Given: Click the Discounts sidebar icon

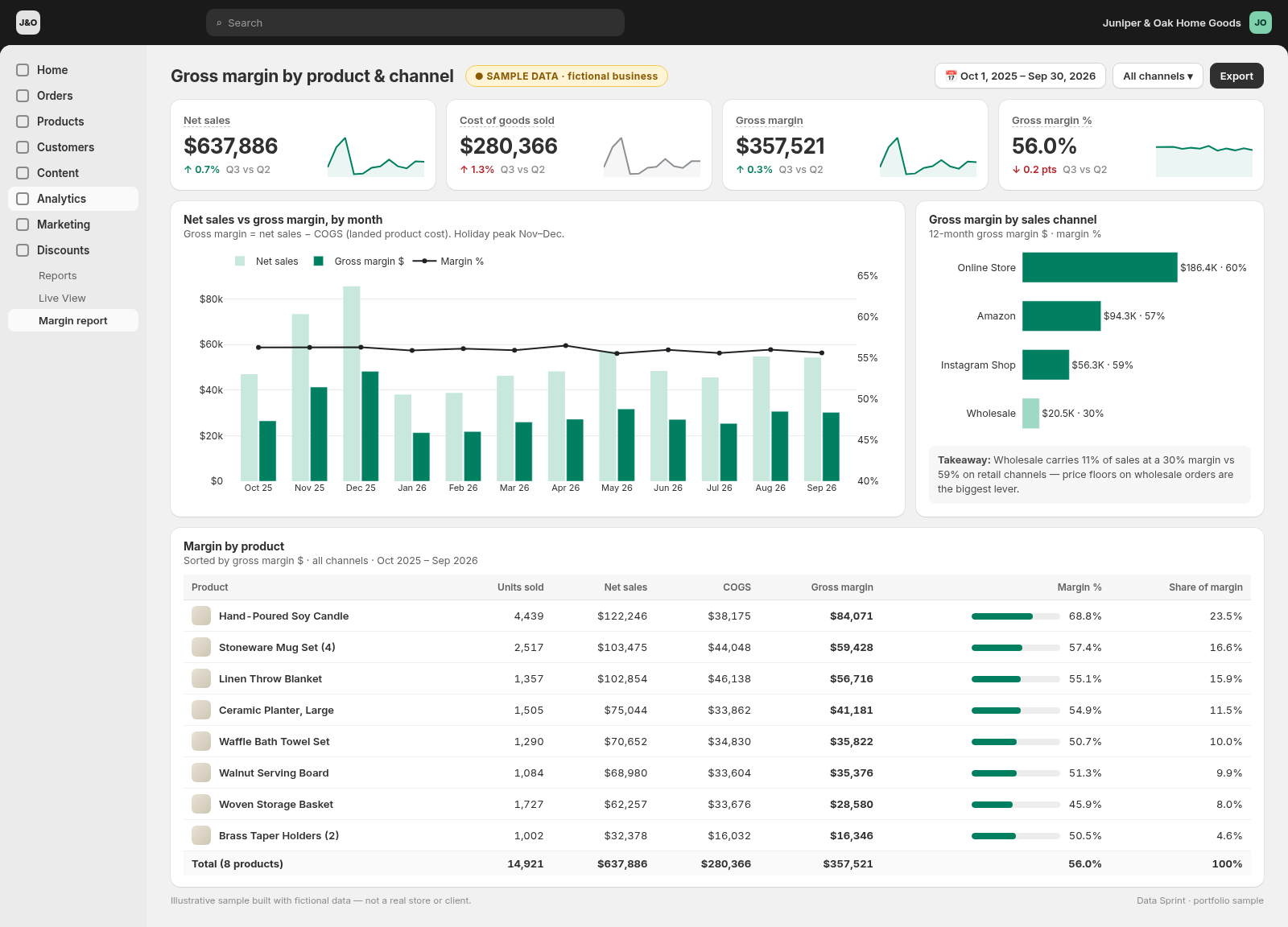Looking at the screenshot, I should click(x=23, y=250).
